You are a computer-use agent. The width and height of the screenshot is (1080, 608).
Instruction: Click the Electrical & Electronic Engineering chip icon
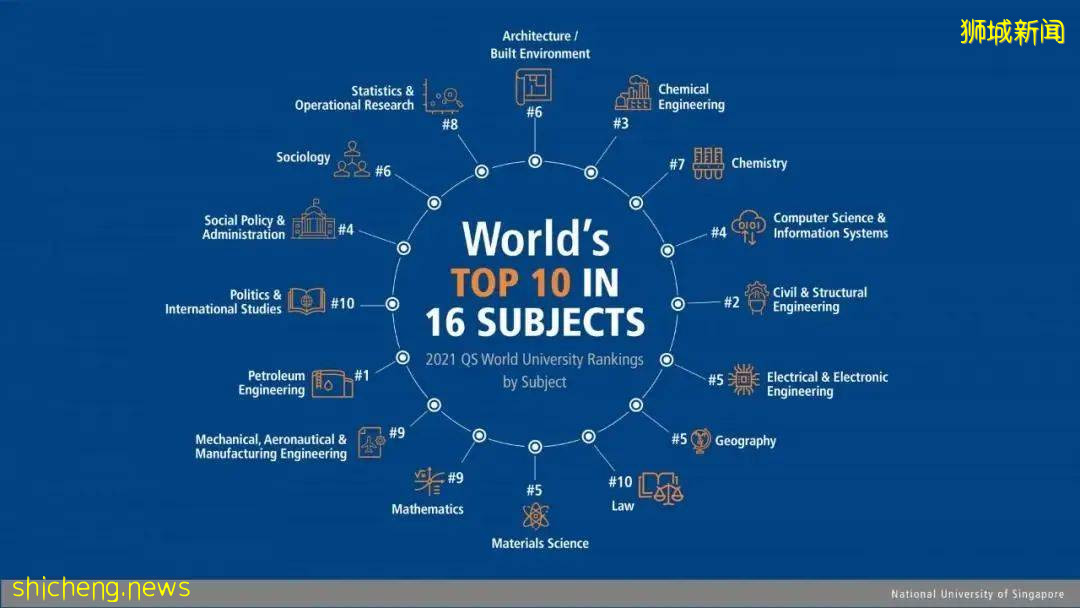(743, 380)
